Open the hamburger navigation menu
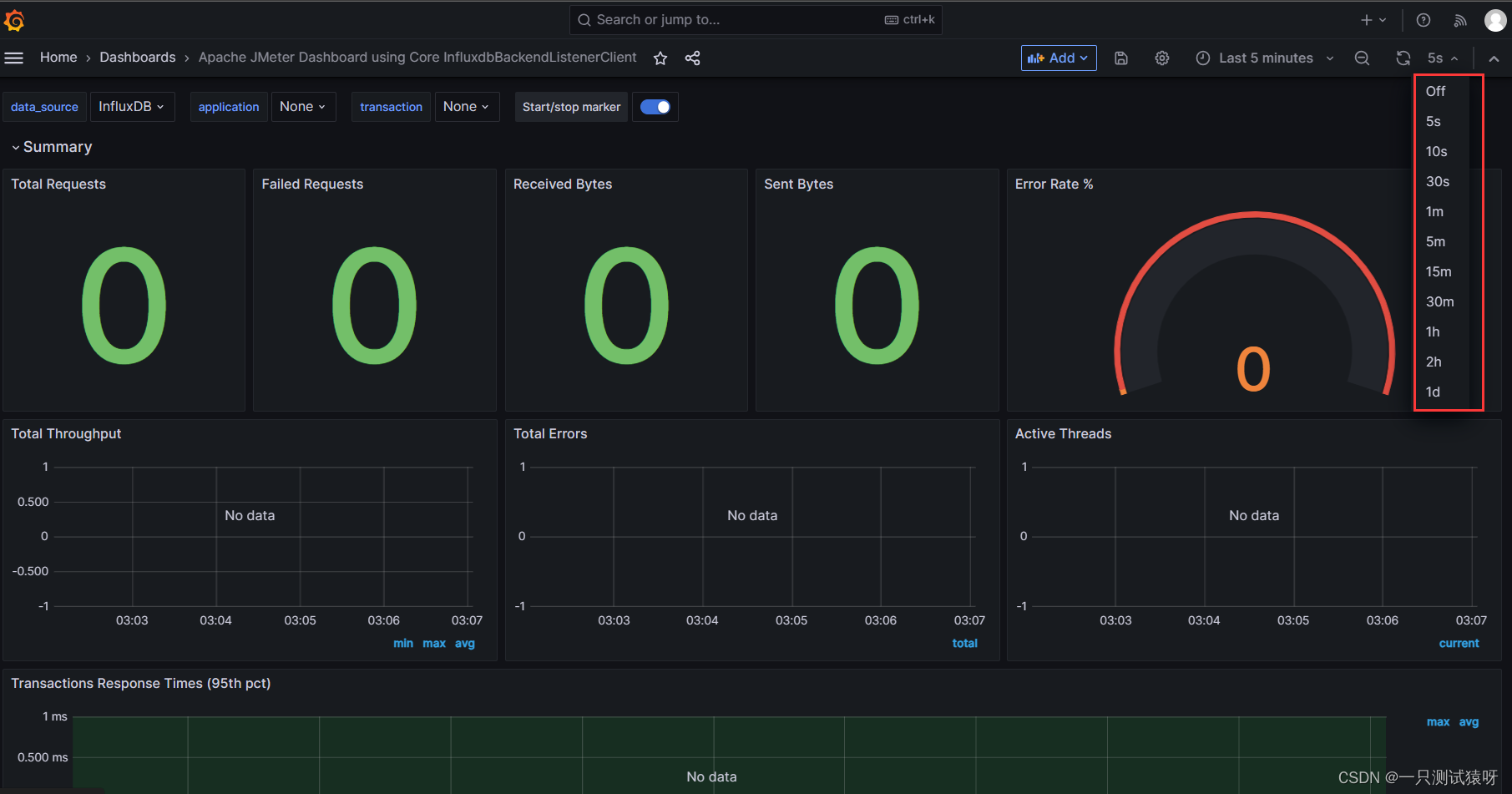Image resolution: width=1512 pixels, height=794 pixels. 14,58
